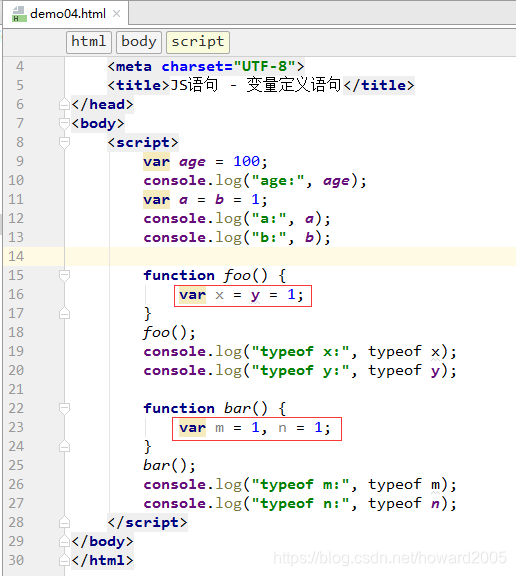
Task: Collapse fold marker at foo closing brace line 17
Action: coord(64,313)
